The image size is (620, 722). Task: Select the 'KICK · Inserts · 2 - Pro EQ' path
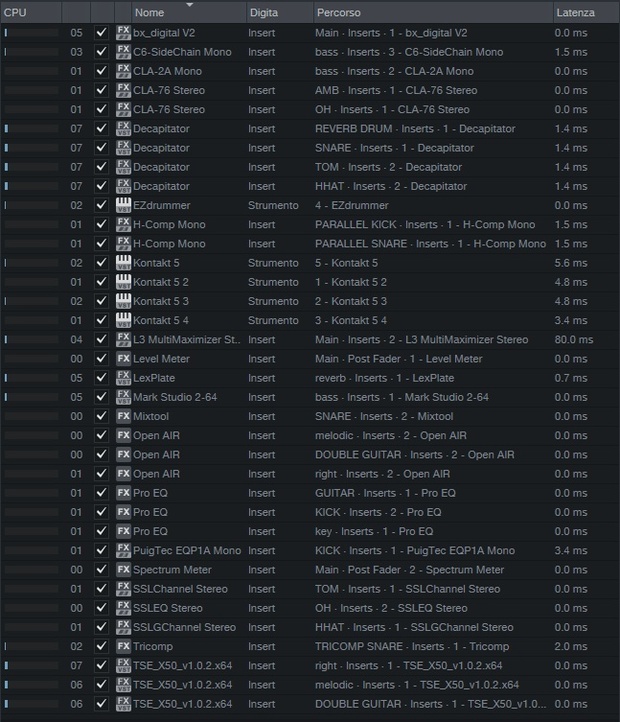pos(378,512)
